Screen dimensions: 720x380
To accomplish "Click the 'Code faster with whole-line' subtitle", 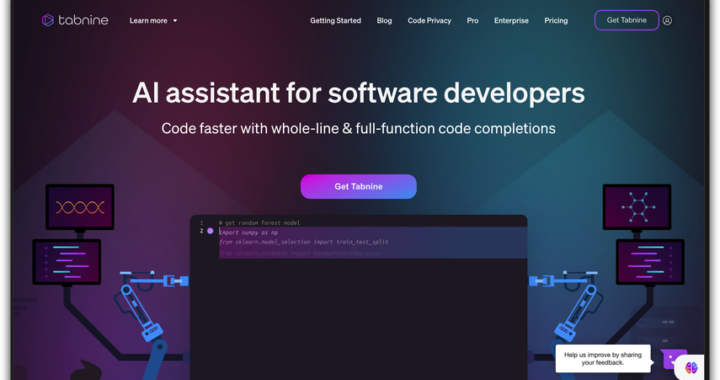I will 359,129.
